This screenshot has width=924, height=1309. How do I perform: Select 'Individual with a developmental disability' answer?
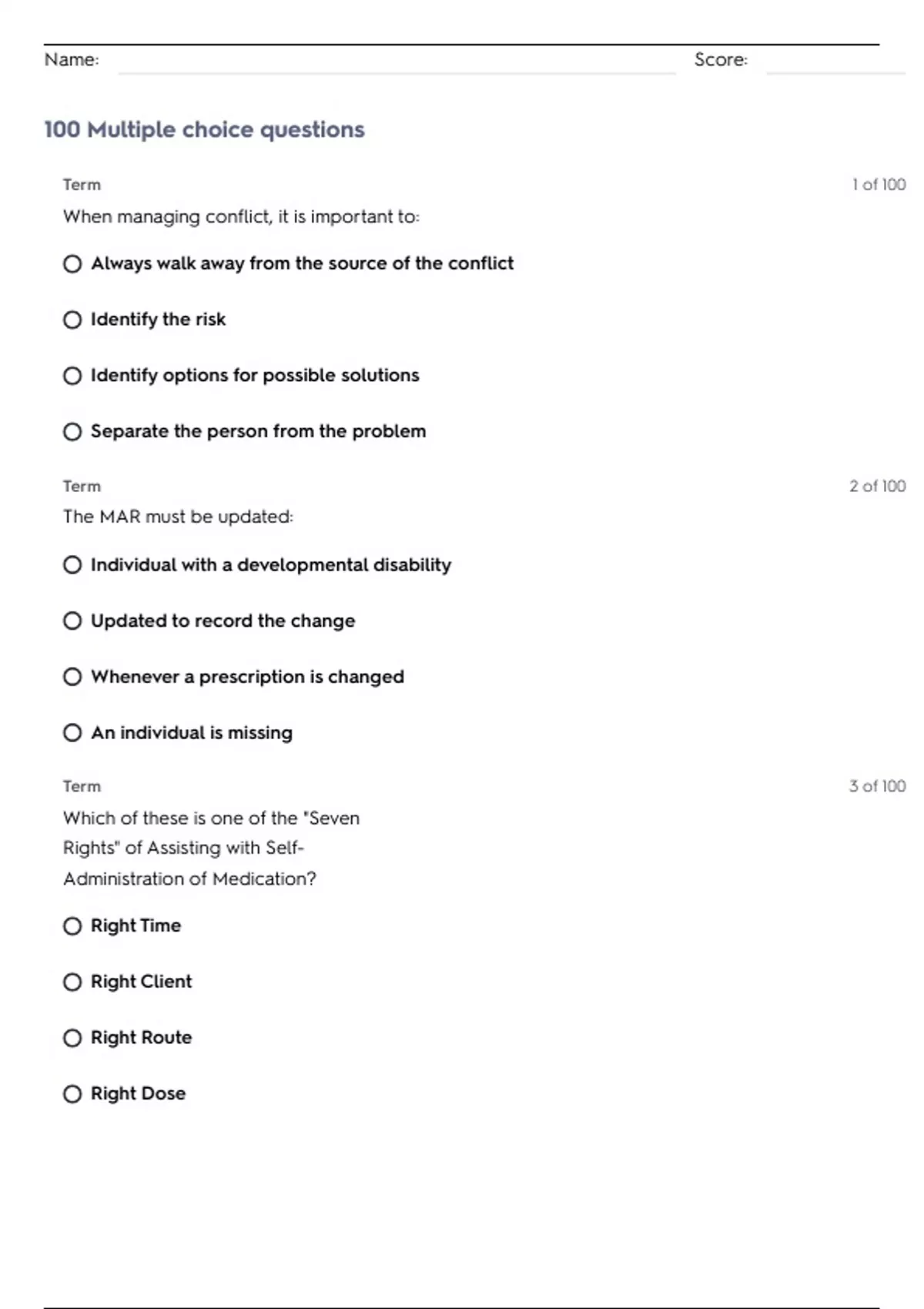click(72, 565)
